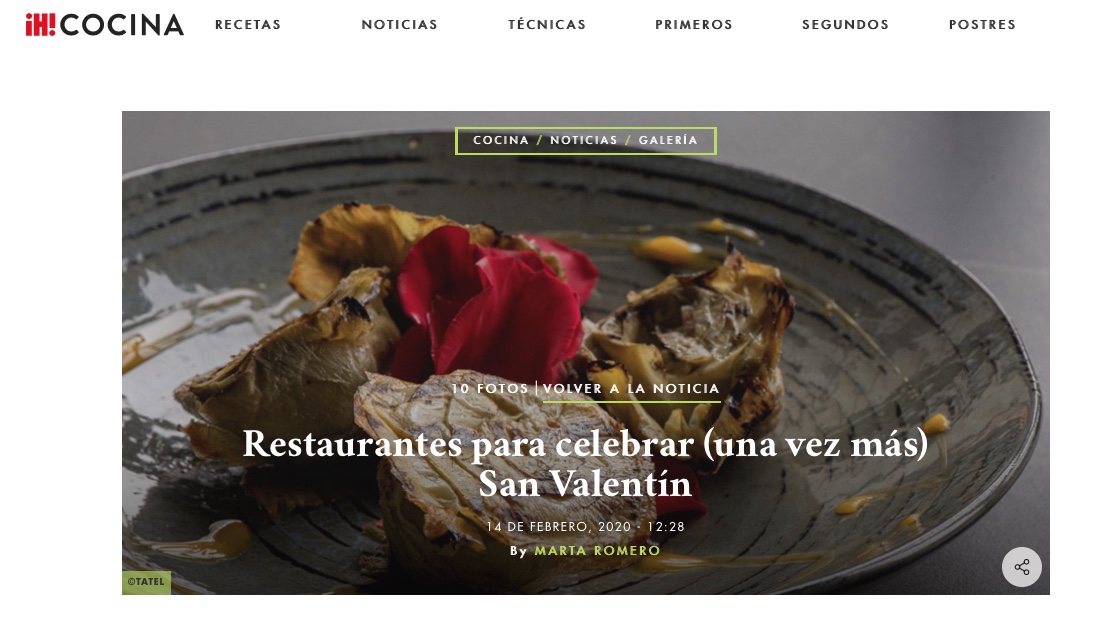Image resolution: width=1098 pixels, height=632 pixels.
Task: Click the 14 de febrero, 2020 date
Action: pyautogui.click(x=559, y=527)
